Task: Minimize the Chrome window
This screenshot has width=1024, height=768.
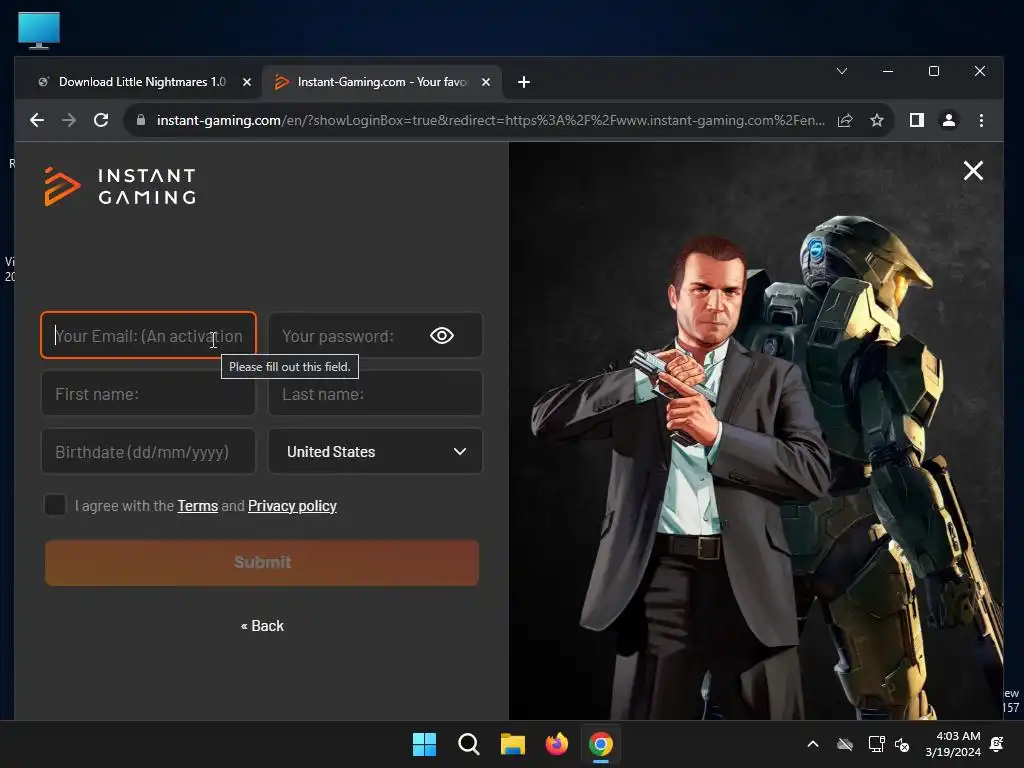Action: tap(888, 71)
